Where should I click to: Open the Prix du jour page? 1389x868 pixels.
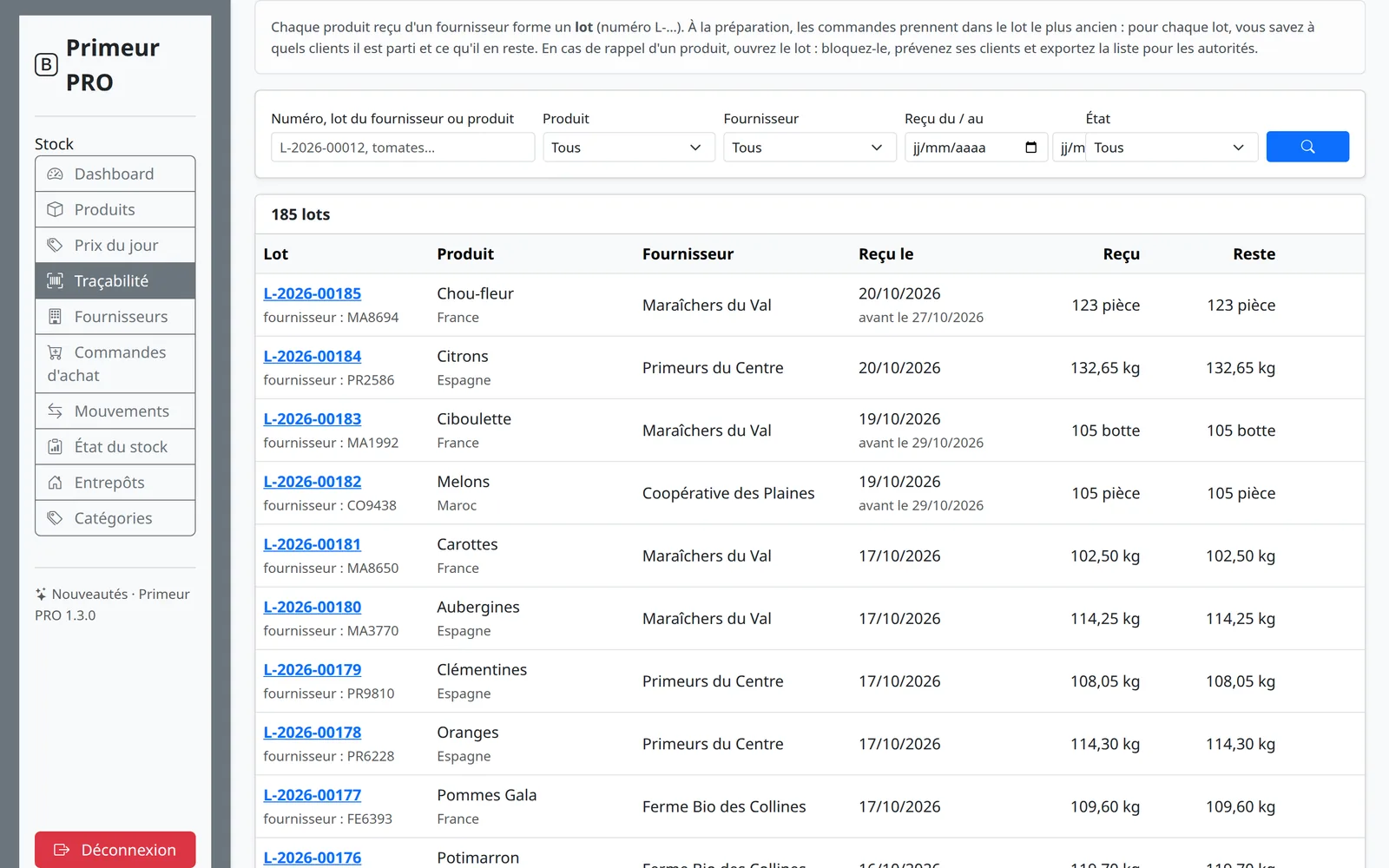tap(115, 245)
